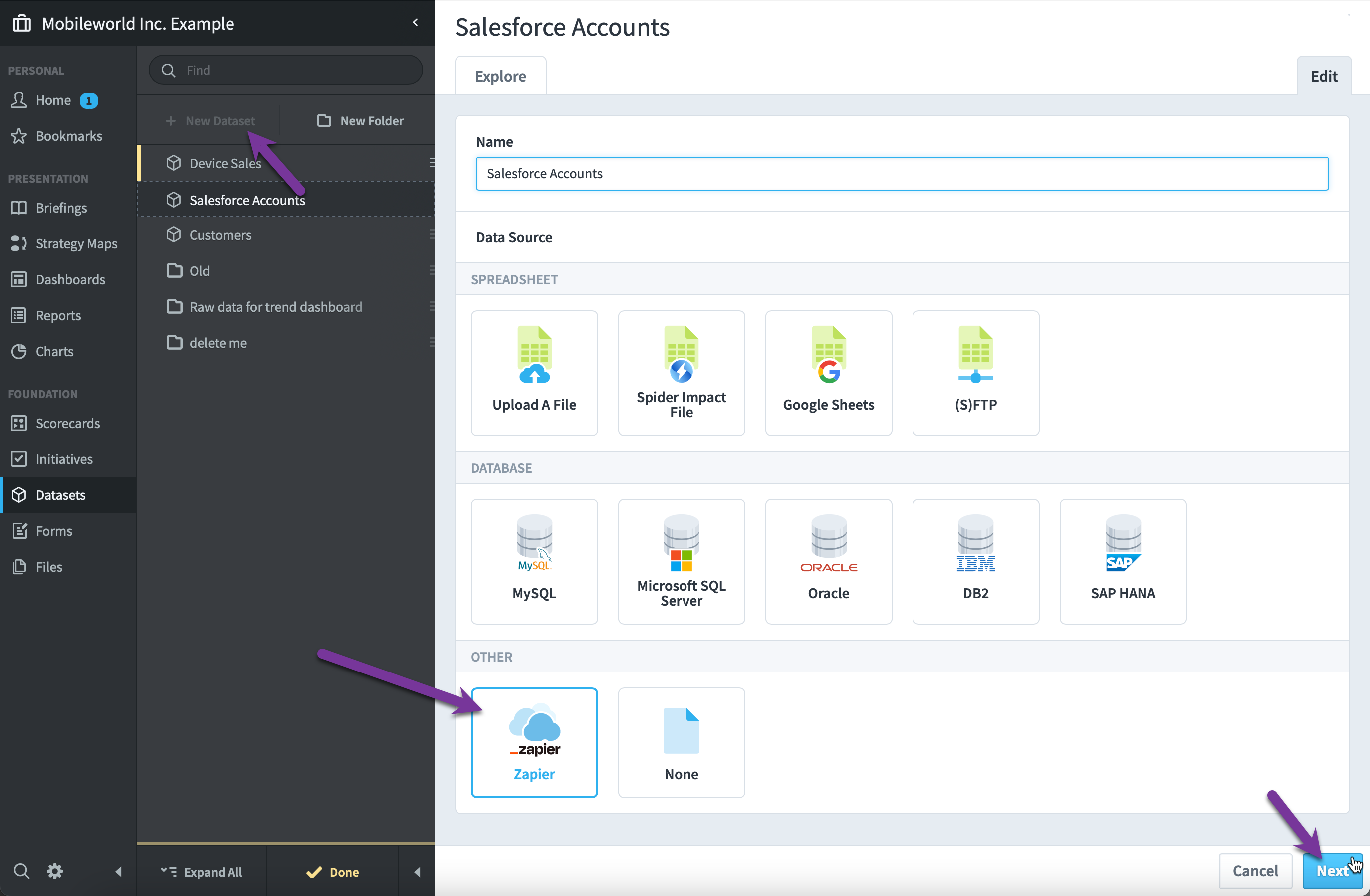Select Microsoft SQL Server source
Viewport: 1370px width, 896px height.
click(x=681, y=562)
